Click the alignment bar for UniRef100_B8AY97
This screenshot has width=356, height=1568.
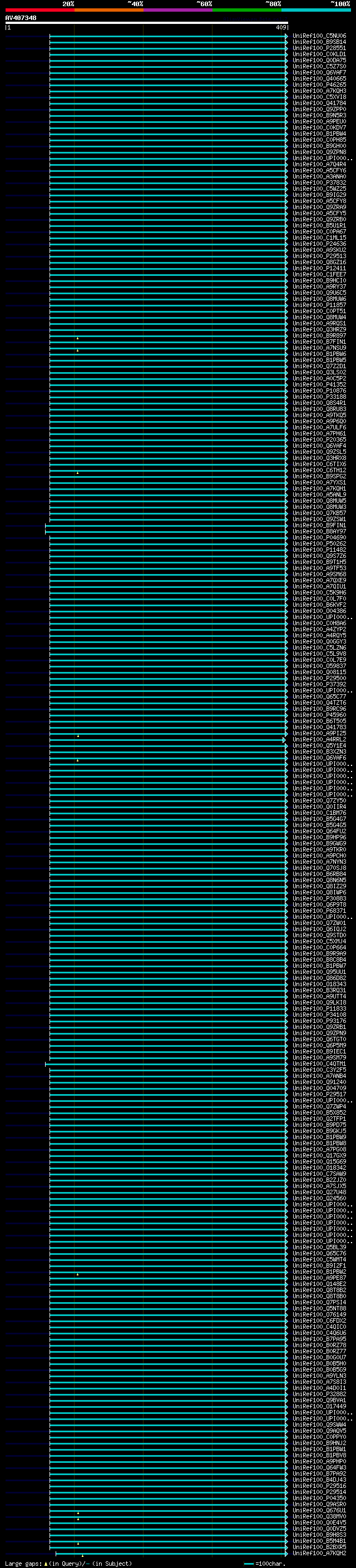click(x=167, y=531)
